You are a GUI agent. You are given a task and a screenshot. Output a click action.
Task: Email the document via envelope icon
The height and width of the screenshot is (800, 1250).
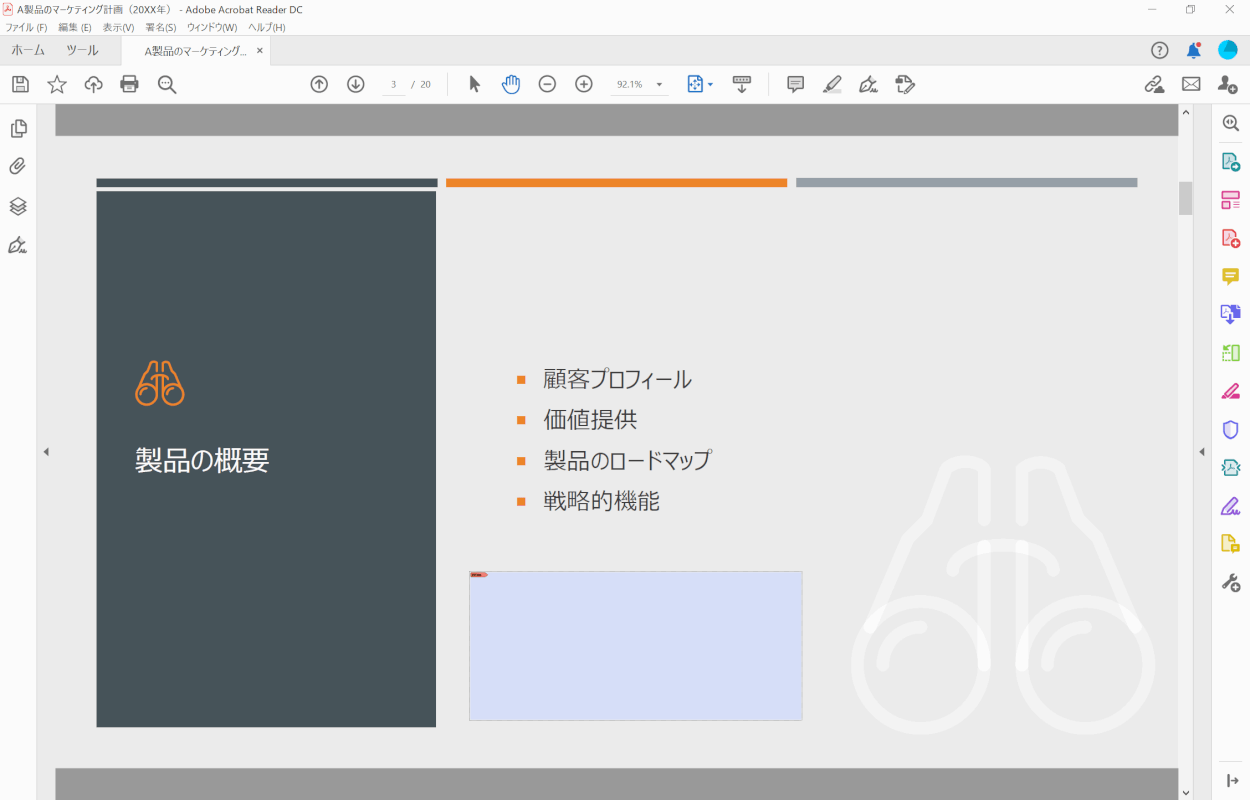coord(1191,84)
